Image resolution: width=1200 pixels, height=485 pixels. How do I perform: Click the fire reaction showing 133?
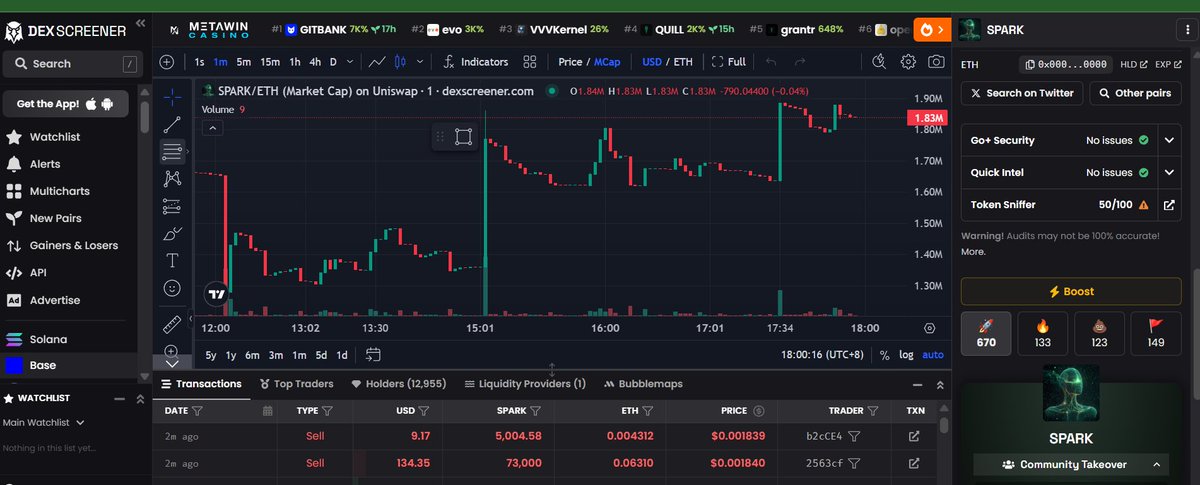pyautogui.click(x=1042, y=333)
